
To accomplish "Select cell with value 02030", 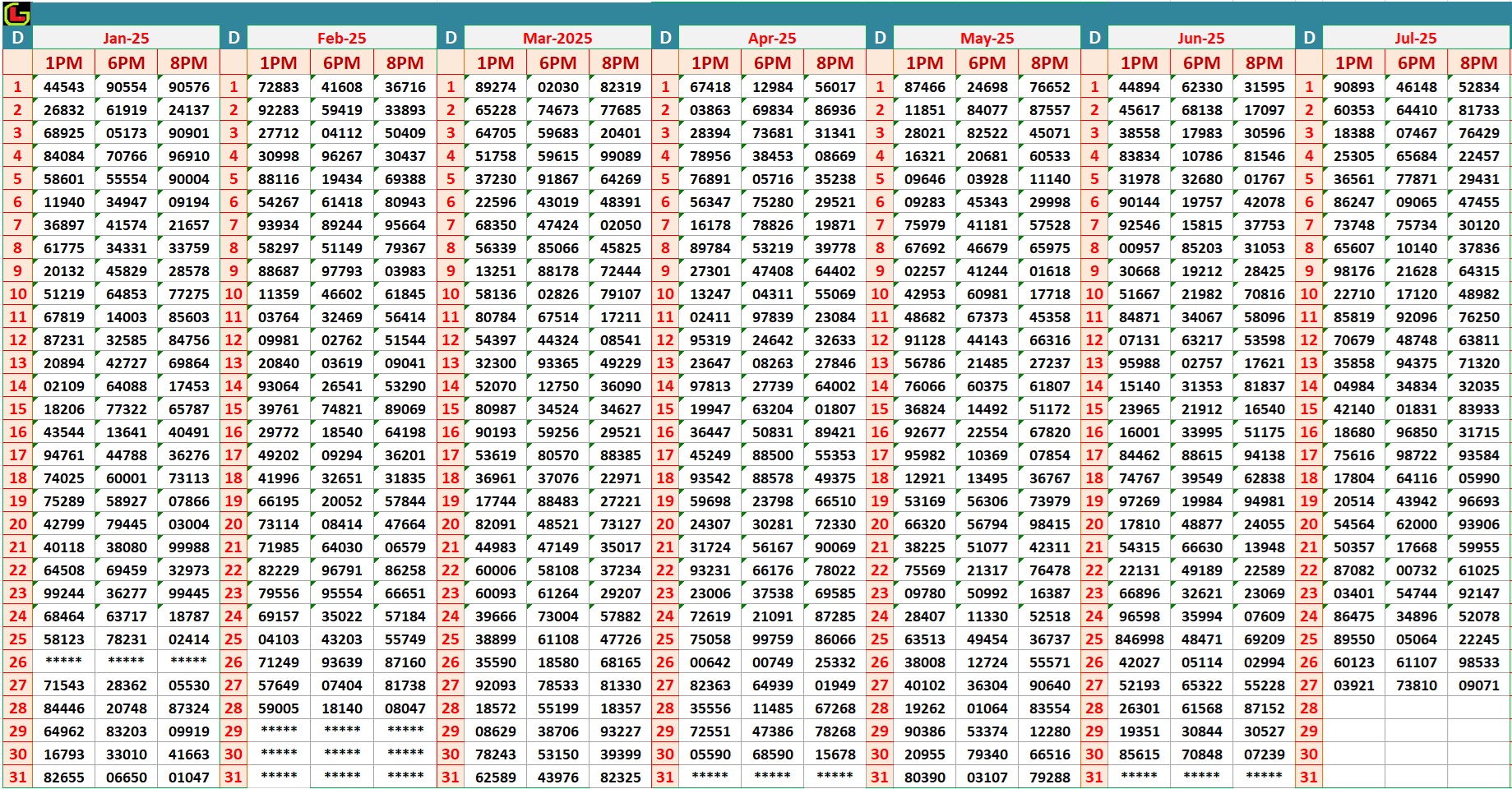I will click(558, 87).
